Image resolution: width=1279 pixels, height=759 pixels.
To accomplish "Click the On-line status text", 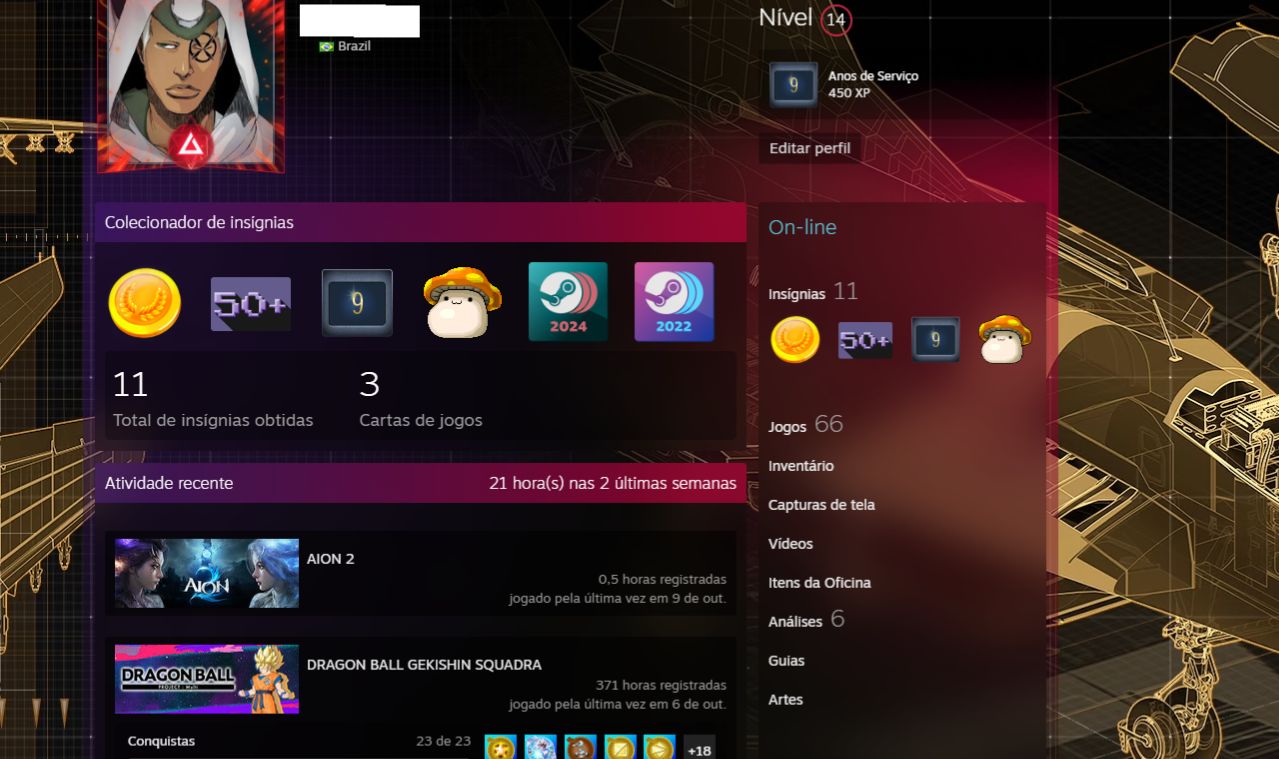I will (x=802, y=227).
